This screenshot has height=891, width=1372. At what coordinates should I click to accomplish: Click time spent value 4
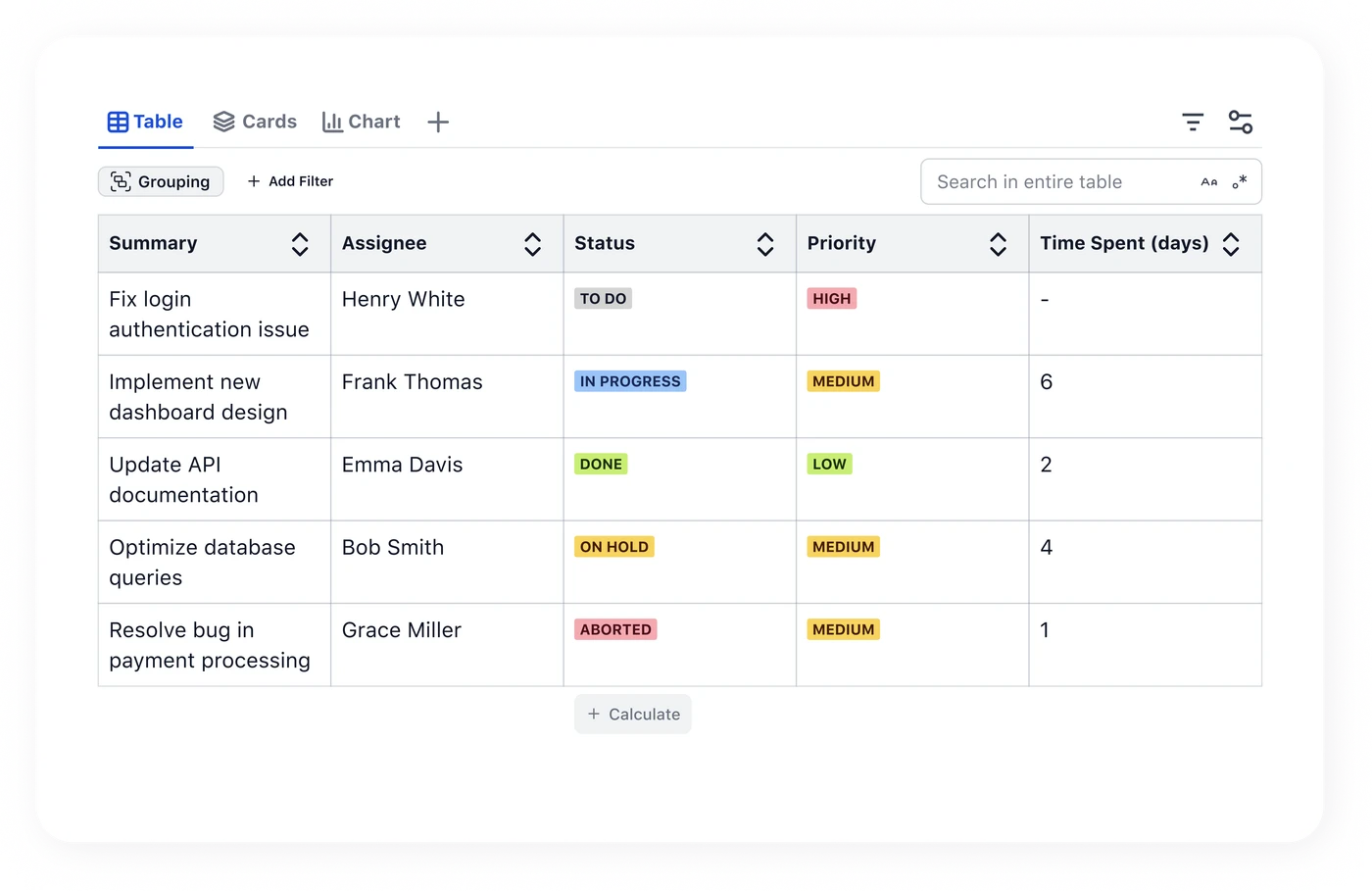pyautogui.click(x=1047, y=548)
